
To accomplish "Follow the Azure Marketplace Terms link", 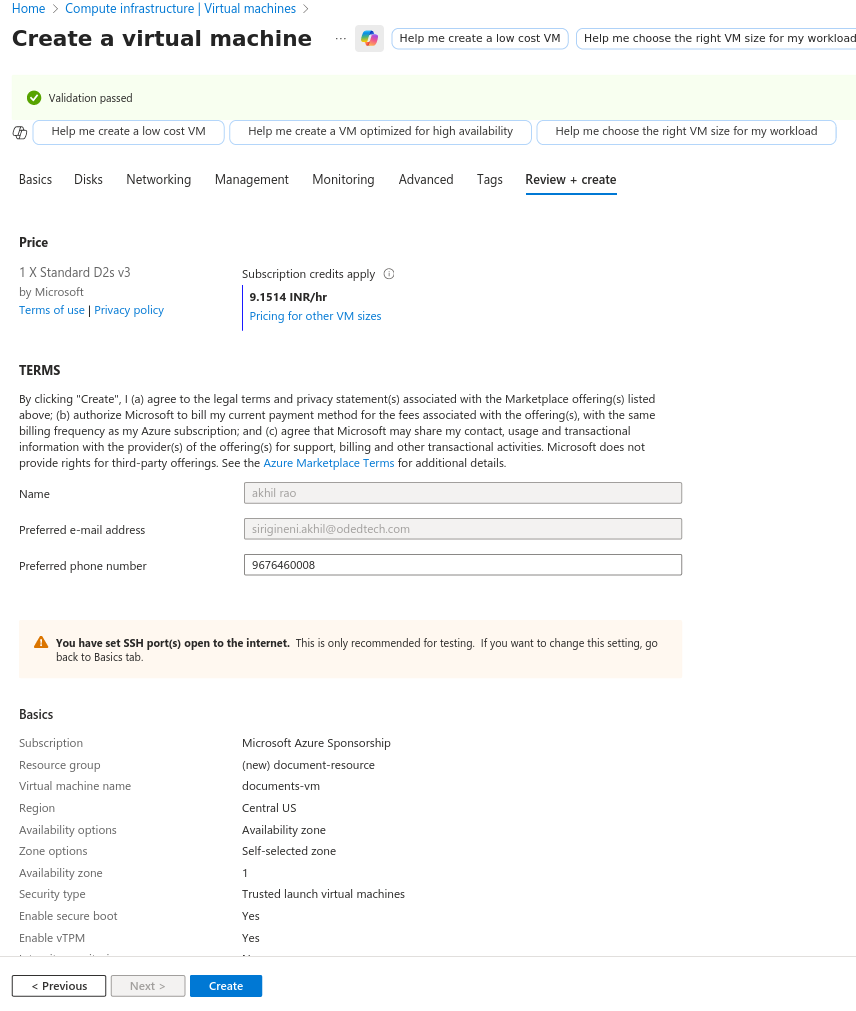I will click(x=329, y=463).
